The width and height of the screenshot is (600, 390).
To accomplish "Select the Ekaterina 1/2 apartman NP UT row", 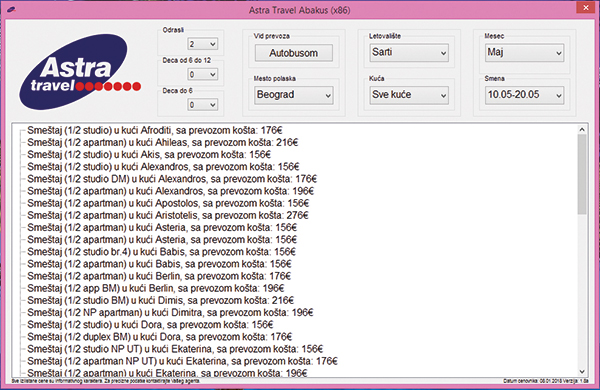I will (183, 361).
